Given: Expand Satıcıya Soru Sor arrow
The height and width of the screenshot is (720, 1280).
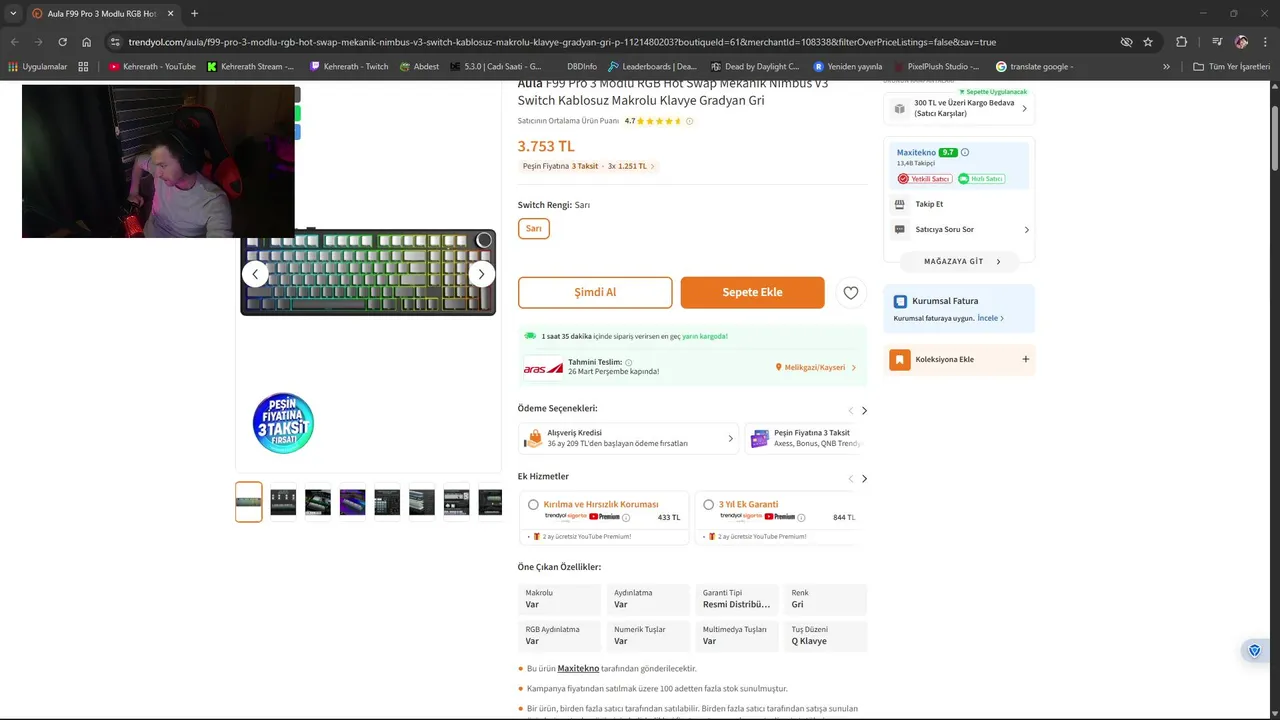Looking at the screenshot, I should (1026, 230).
